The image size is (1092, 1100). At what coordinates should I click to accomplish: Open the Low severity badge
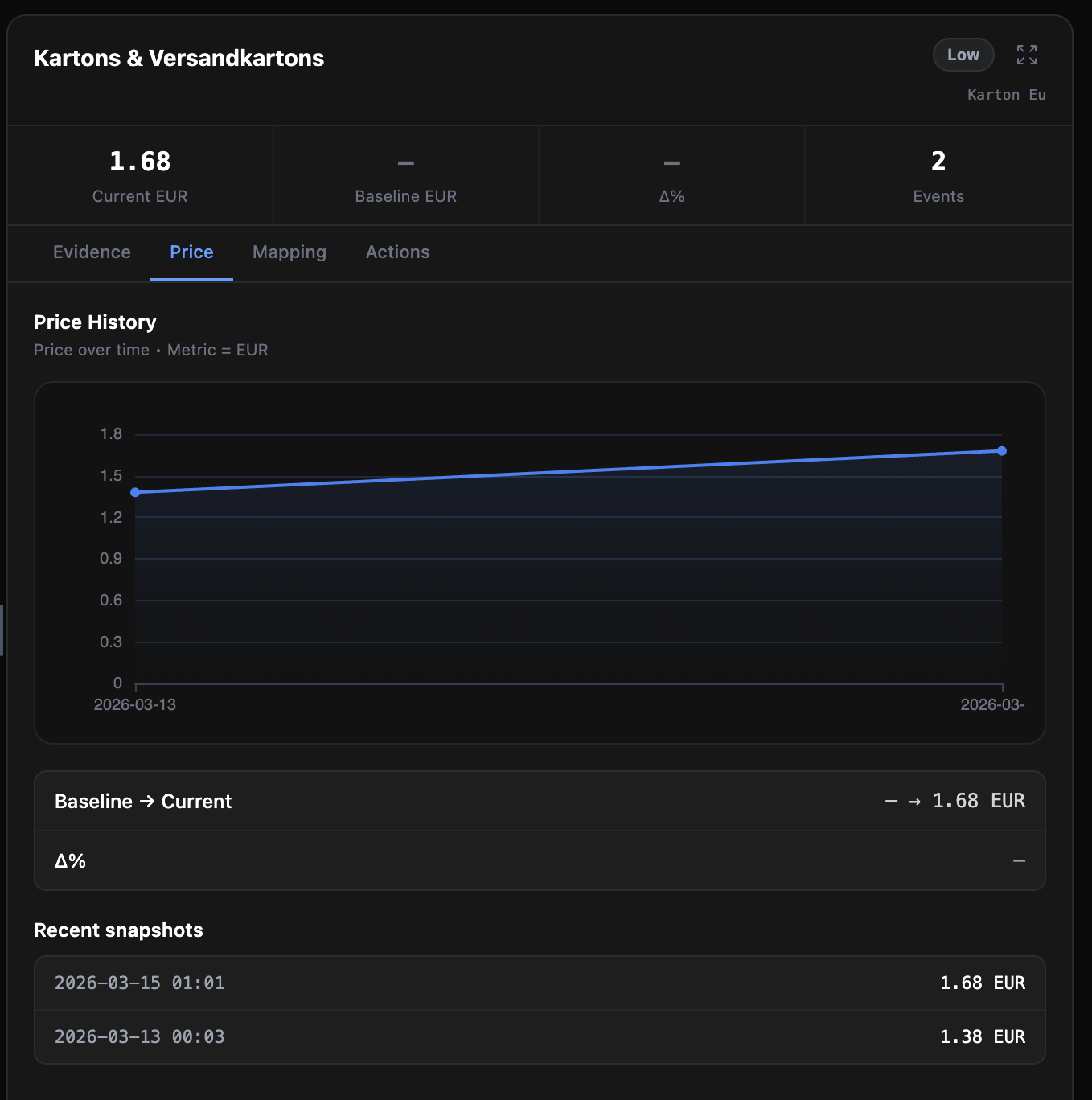[963, 55]
